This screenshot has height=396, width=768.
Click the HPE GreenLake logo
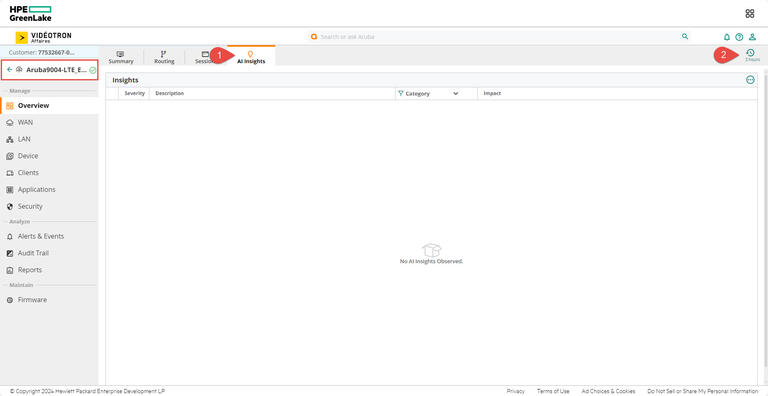click(x=30, y=14)
